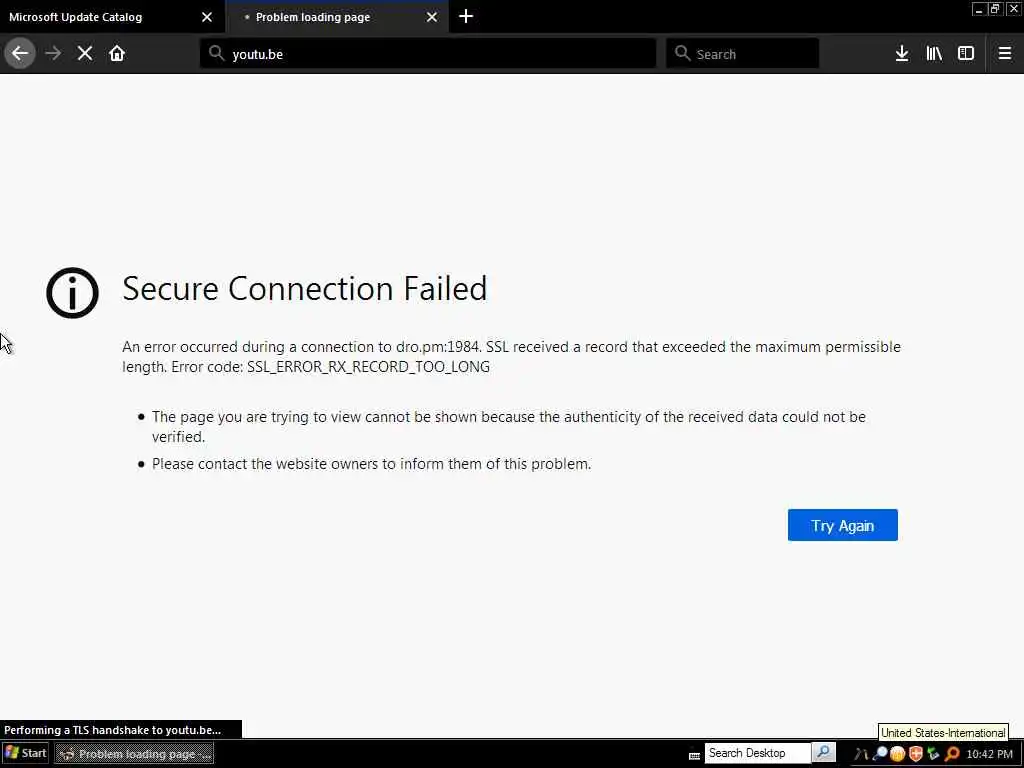This screenshot has height=768, width=1024.
Task: Open a new tab
Action: pos(466,16)
